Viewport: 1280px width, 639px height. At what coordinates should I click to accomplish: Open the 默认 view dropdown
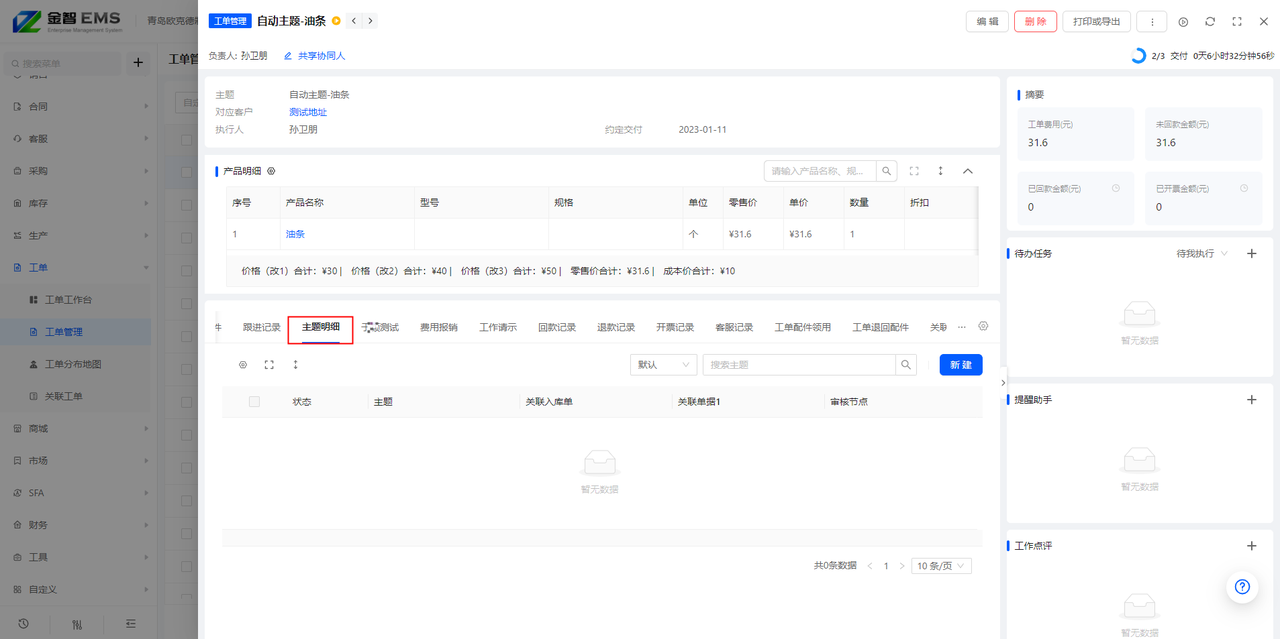[x=664, y=365]
